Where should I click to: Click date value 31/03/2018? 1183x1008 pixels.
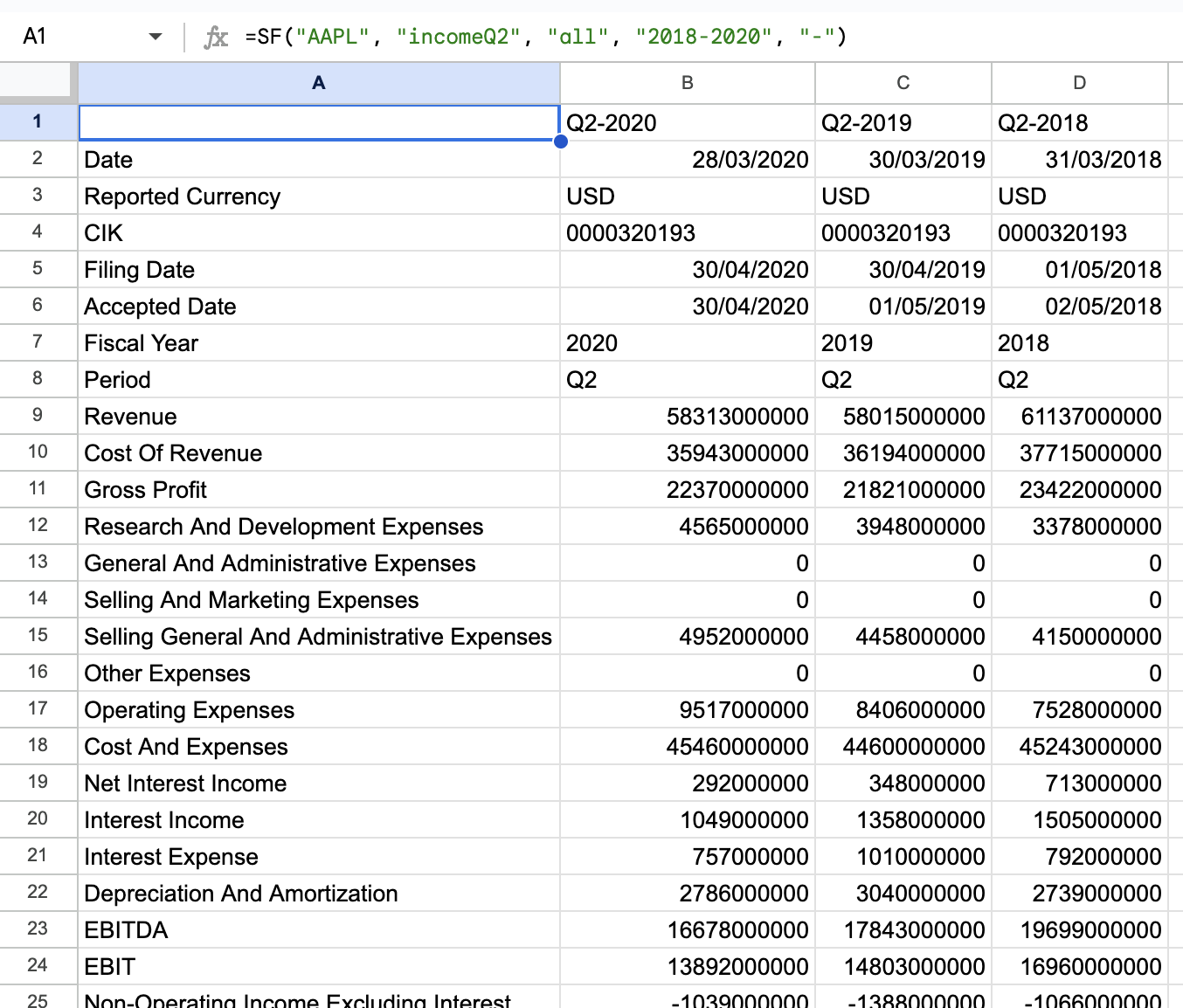click(1080, 159)
